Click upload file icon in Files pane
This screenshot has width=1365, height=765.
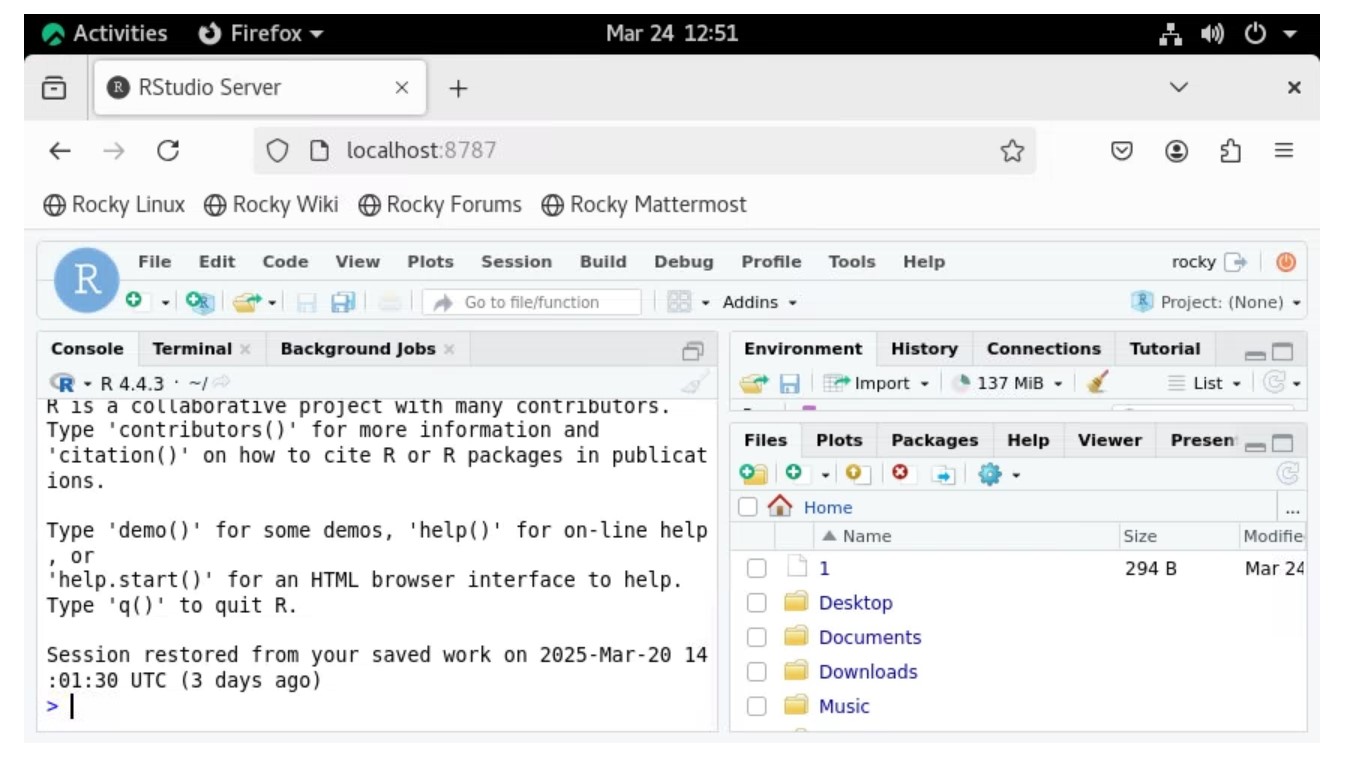[x=859, y=474]
